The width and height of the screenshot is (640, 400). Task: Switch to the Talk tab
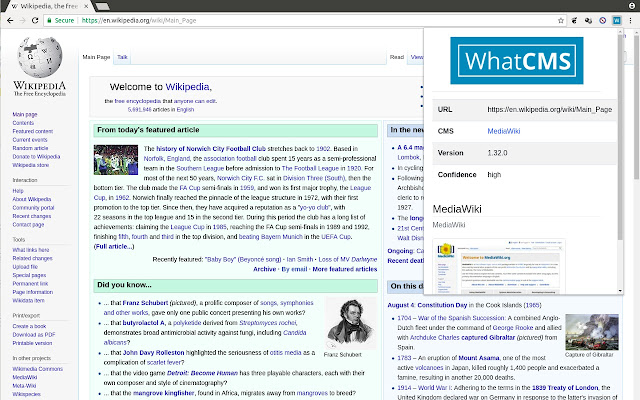click(122, 57)
